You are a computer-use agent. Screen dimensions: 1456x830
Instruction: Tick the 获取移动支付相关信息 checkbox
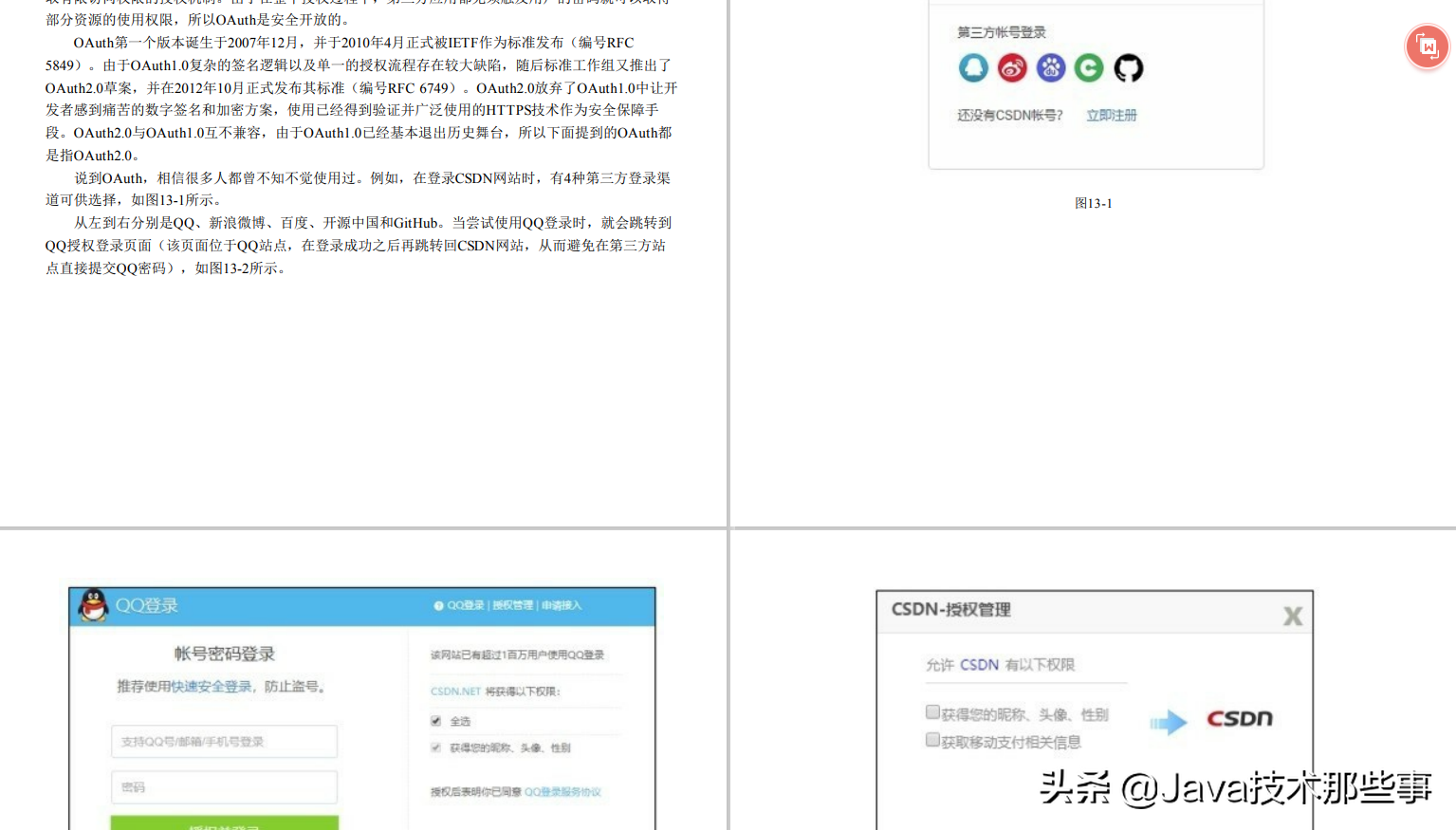click(x=932, y=740)
